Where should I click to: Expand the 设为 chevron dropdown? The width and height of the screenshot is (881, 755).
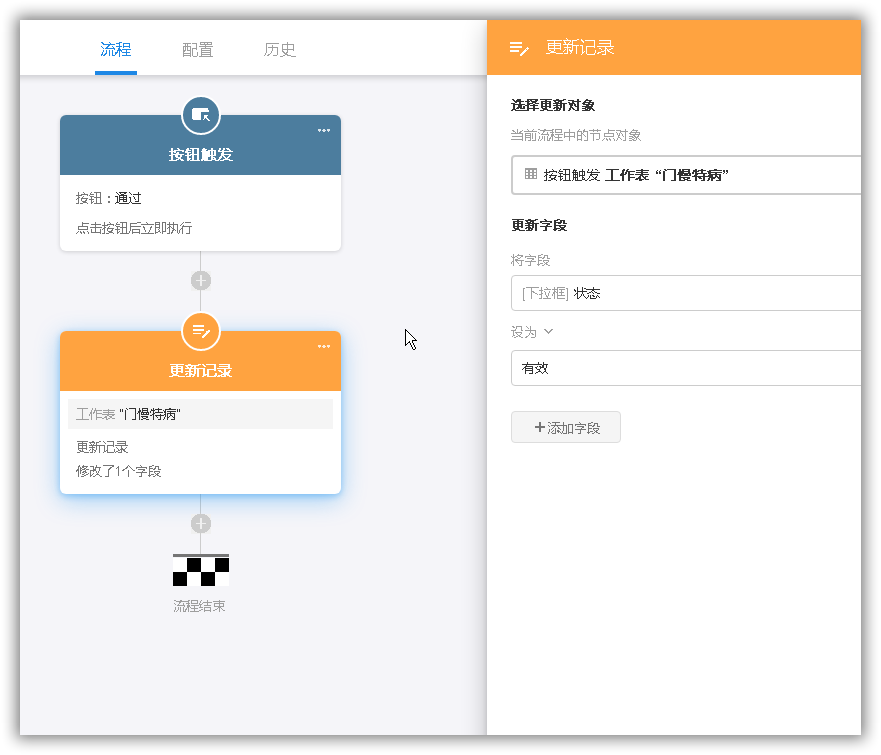(x=548, y=332)
